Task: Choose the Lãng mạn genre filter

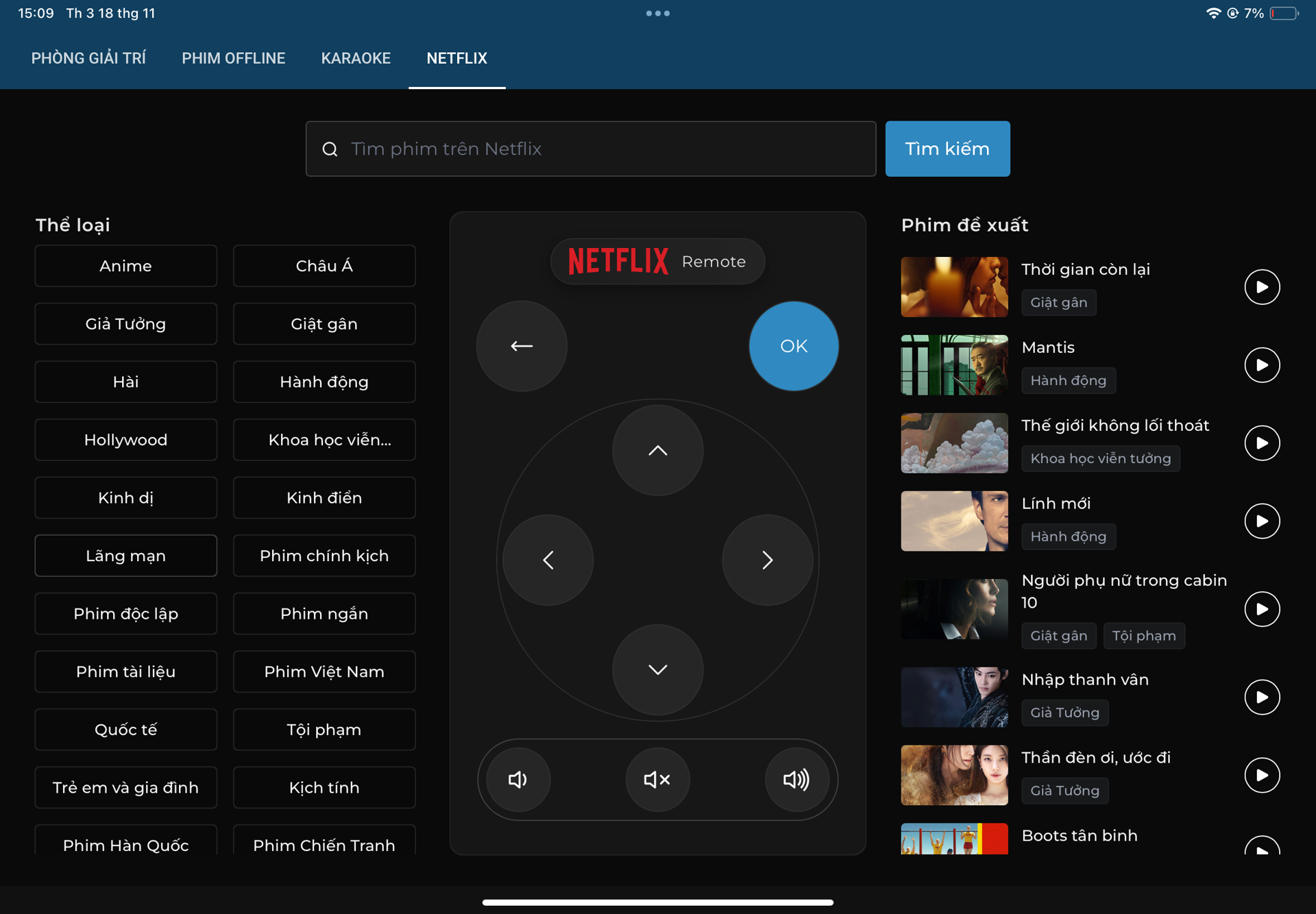Action: point(125,556)
